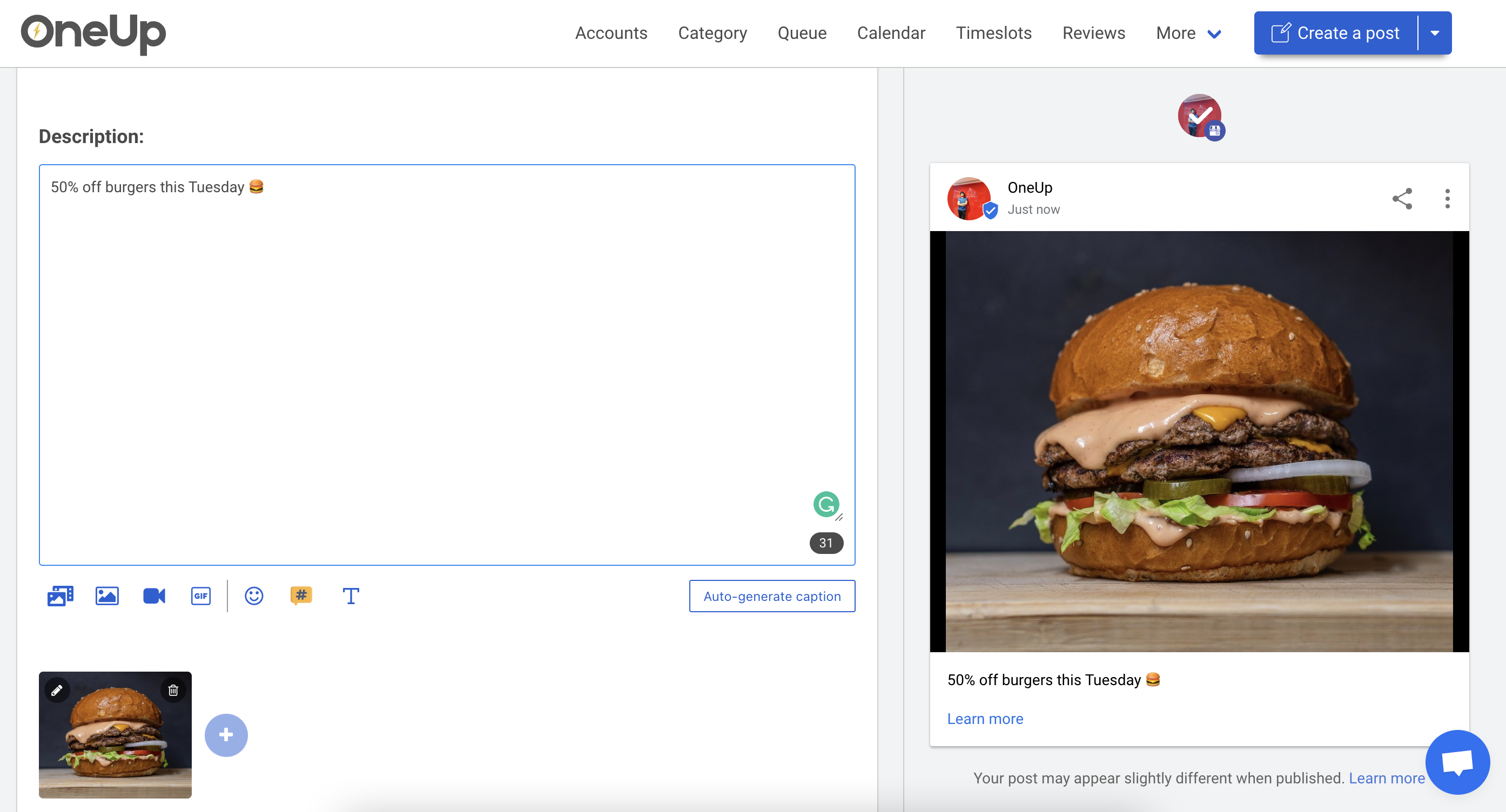
Task: Select the GIF upload icon
Action: tap(200, 596)
